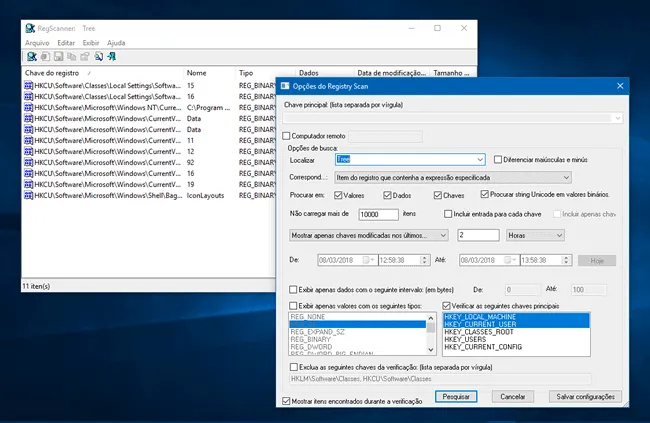Uncheck Mostrar itens encontrados durante a verificação
650x423 pixels.
[x=286, y=401]
